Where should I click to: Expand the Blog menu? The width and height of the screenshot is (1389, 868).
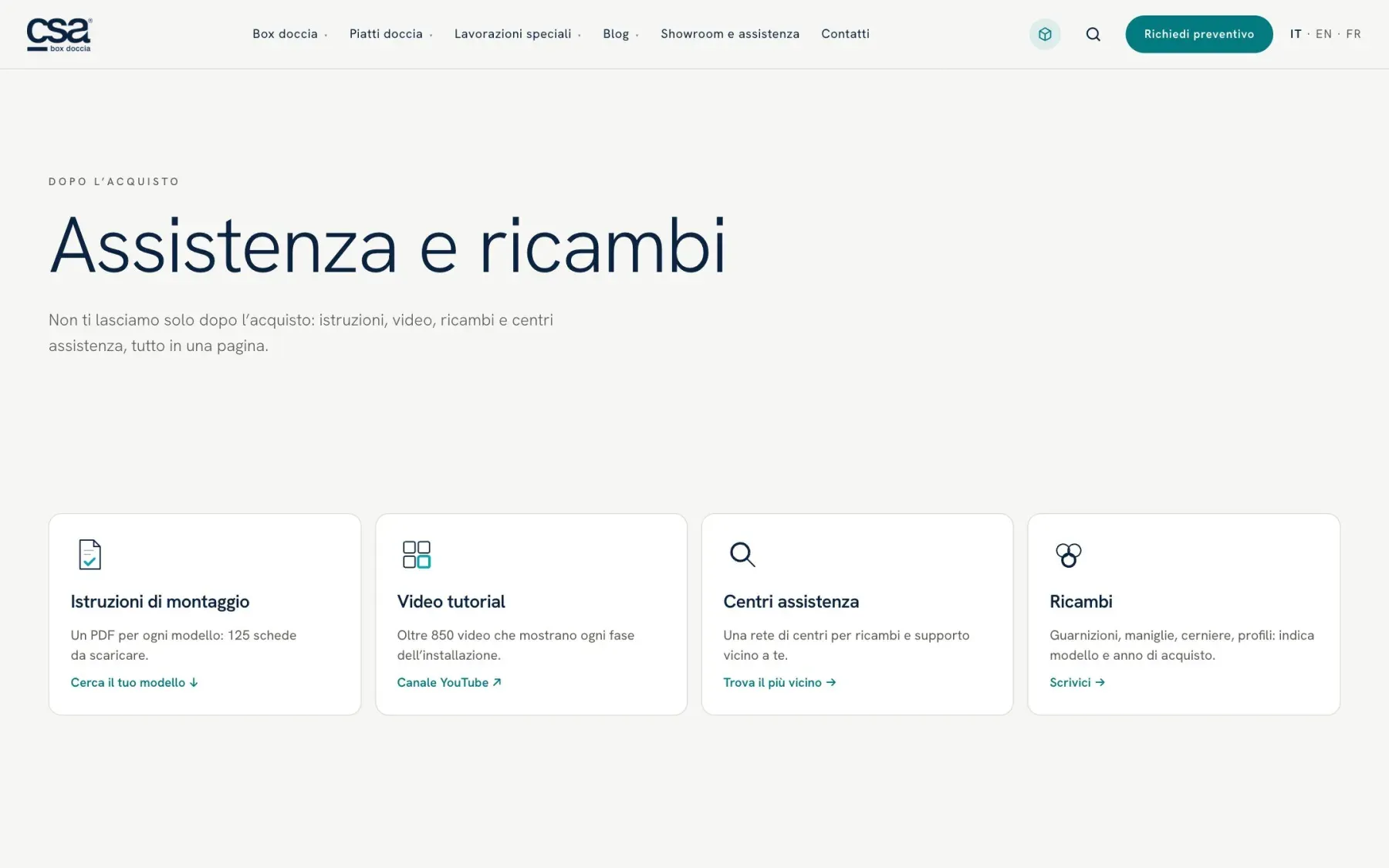coord(620,34)
